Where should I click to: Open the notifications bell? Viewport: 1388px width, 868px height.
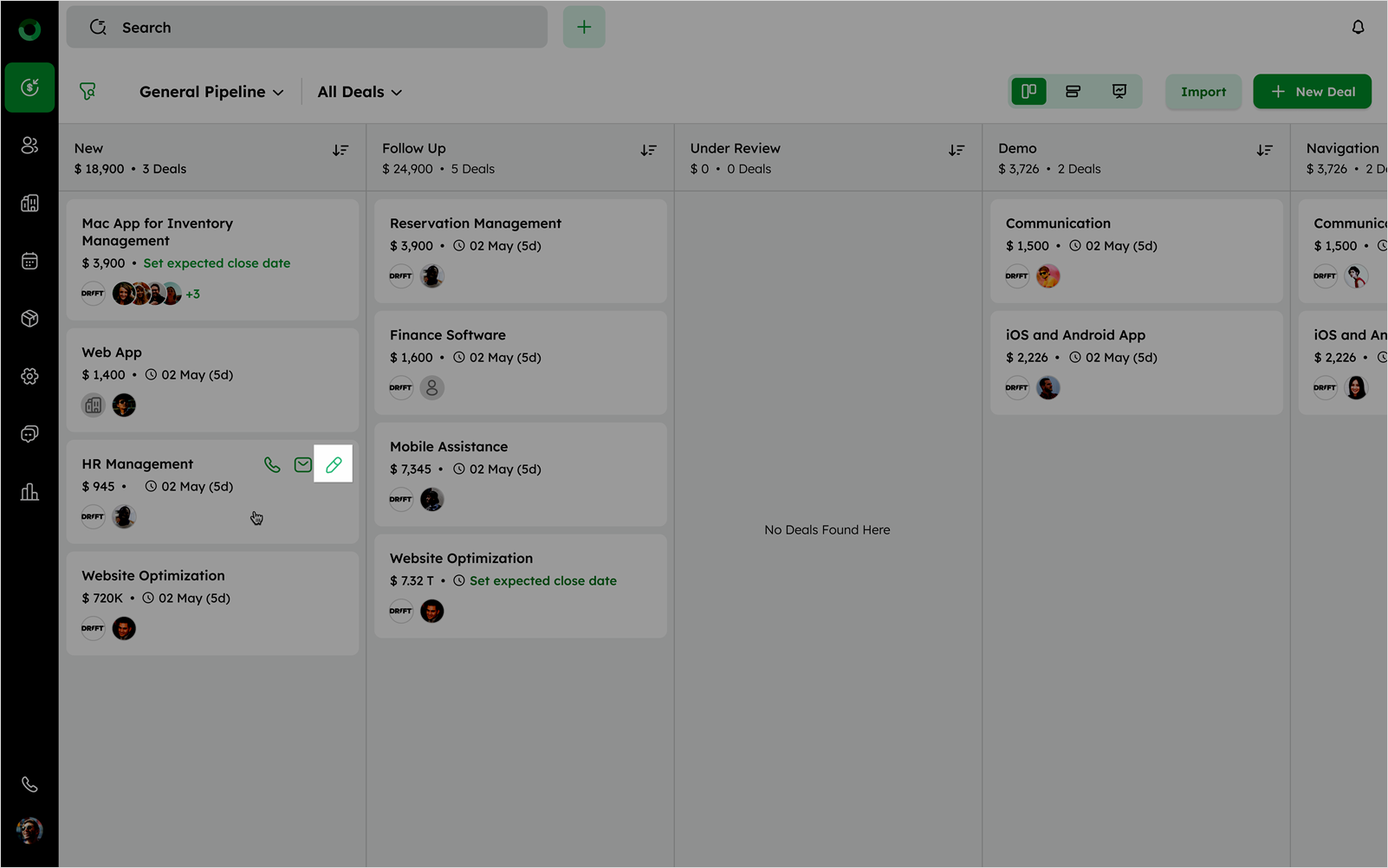(x=1358, y=28)
